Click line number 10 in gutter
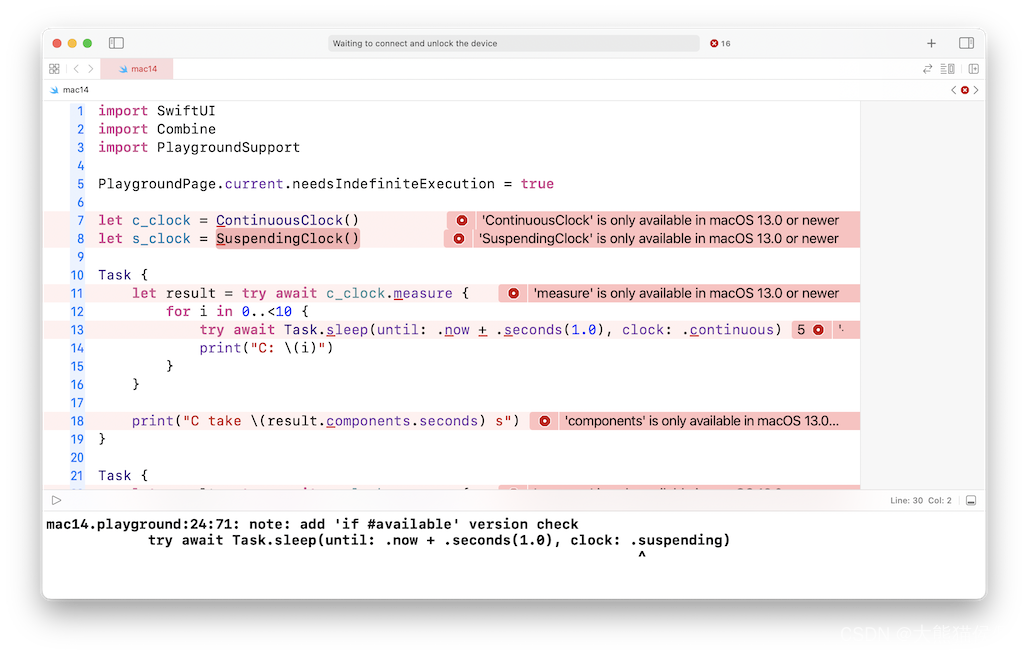Viewport: 1028px width, 655px height. coord(77,275)
